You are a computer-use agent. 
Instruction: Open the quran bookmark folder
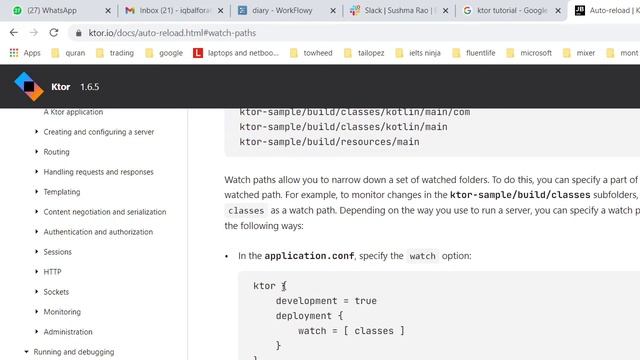tap(68, 53)
